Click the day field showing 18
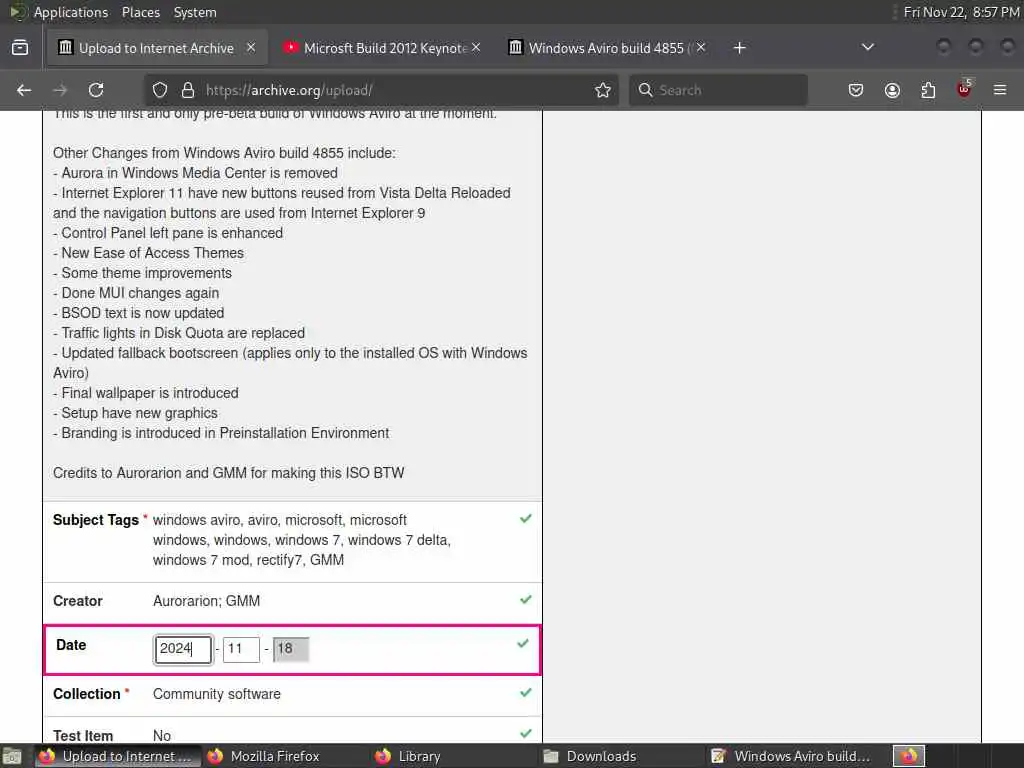1024x768 pixels. [291, 649]
